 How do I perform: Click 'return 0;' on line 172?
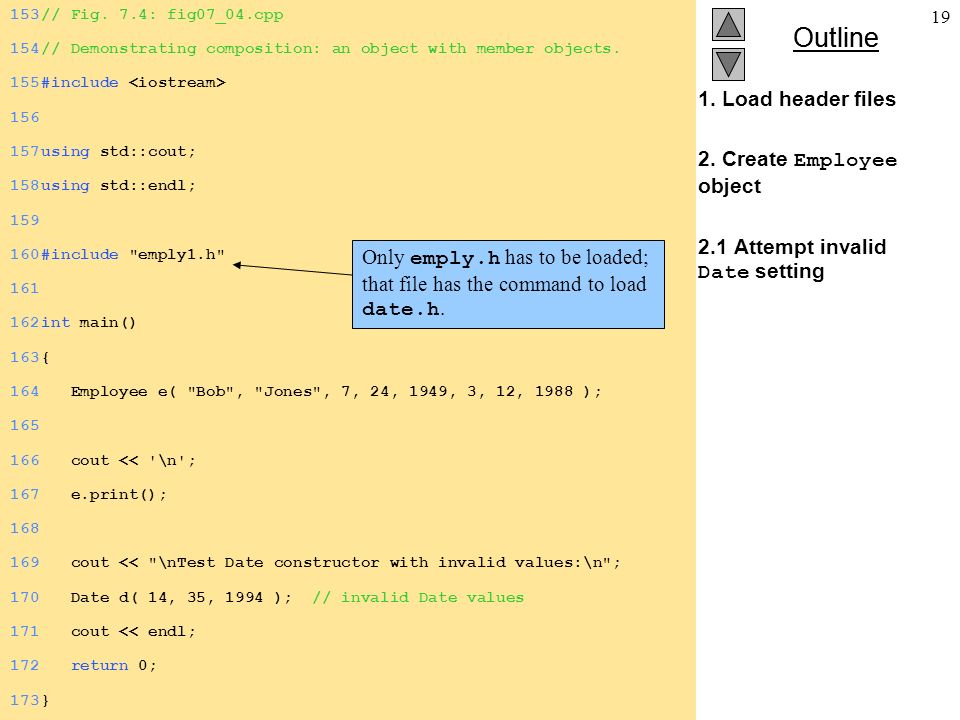113,666
